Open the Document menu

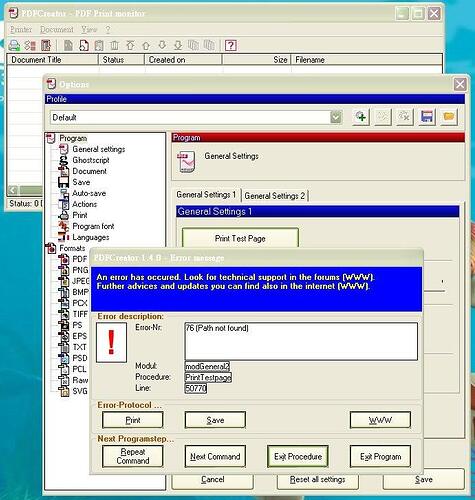57,30
